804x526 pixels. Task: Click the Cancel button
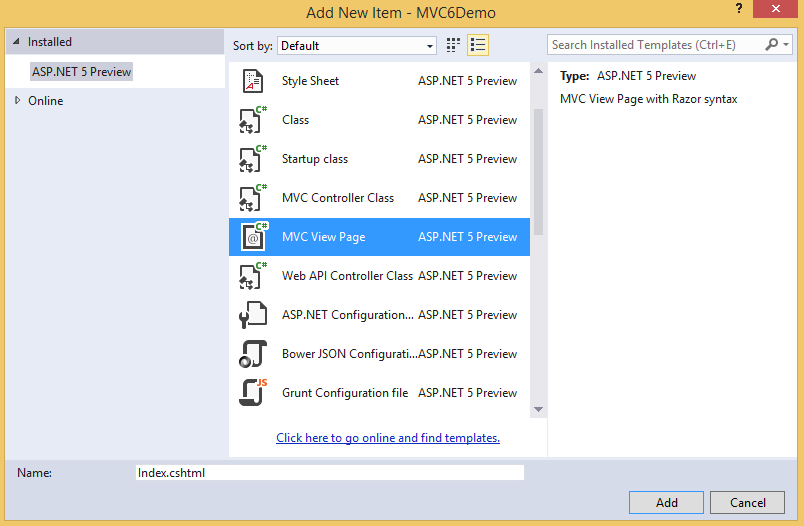[747, 502]
